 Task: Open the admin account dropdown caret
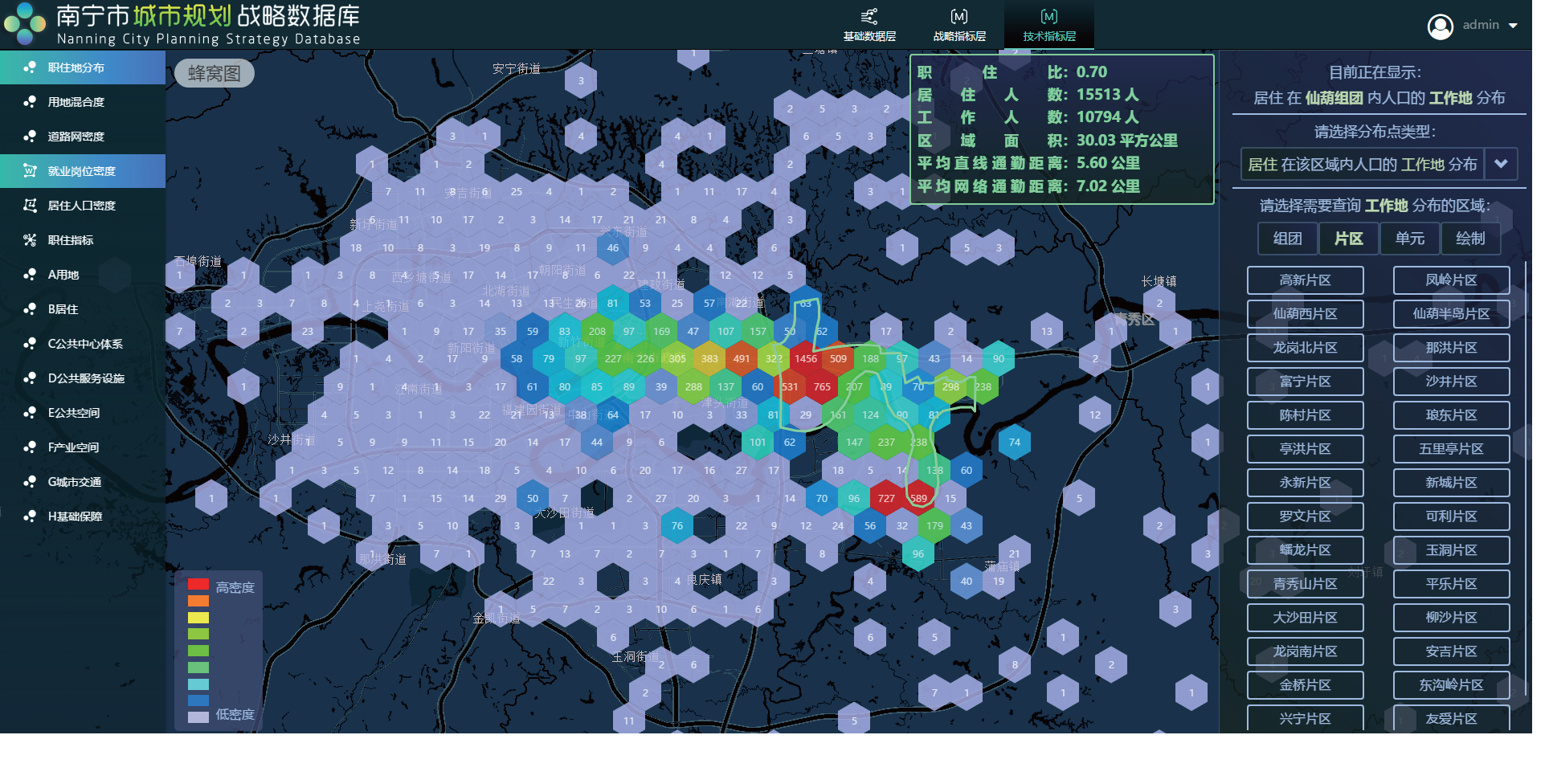click(1514, 26)
